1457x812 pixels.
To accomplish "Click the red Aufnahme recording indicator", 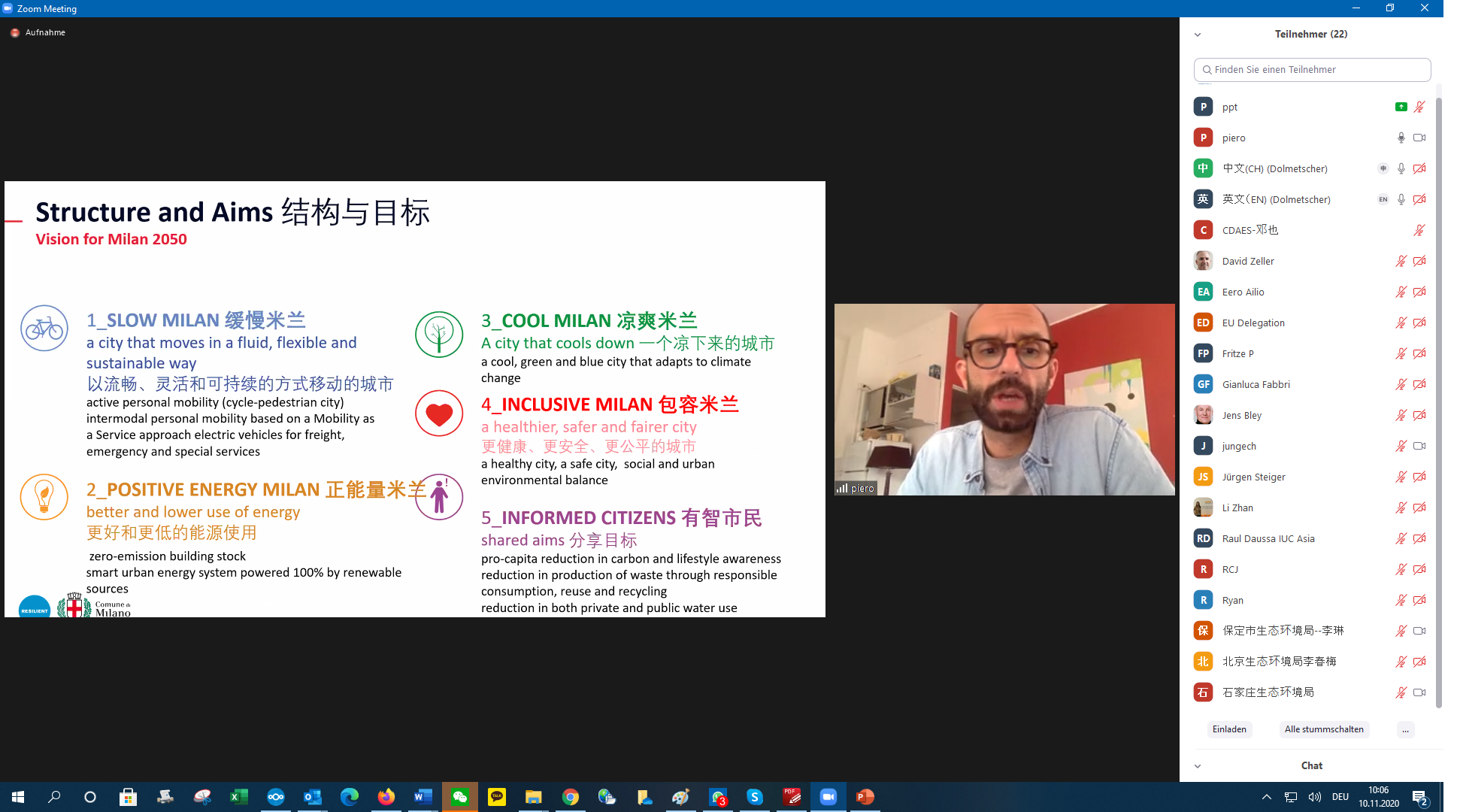I will 15,32.
